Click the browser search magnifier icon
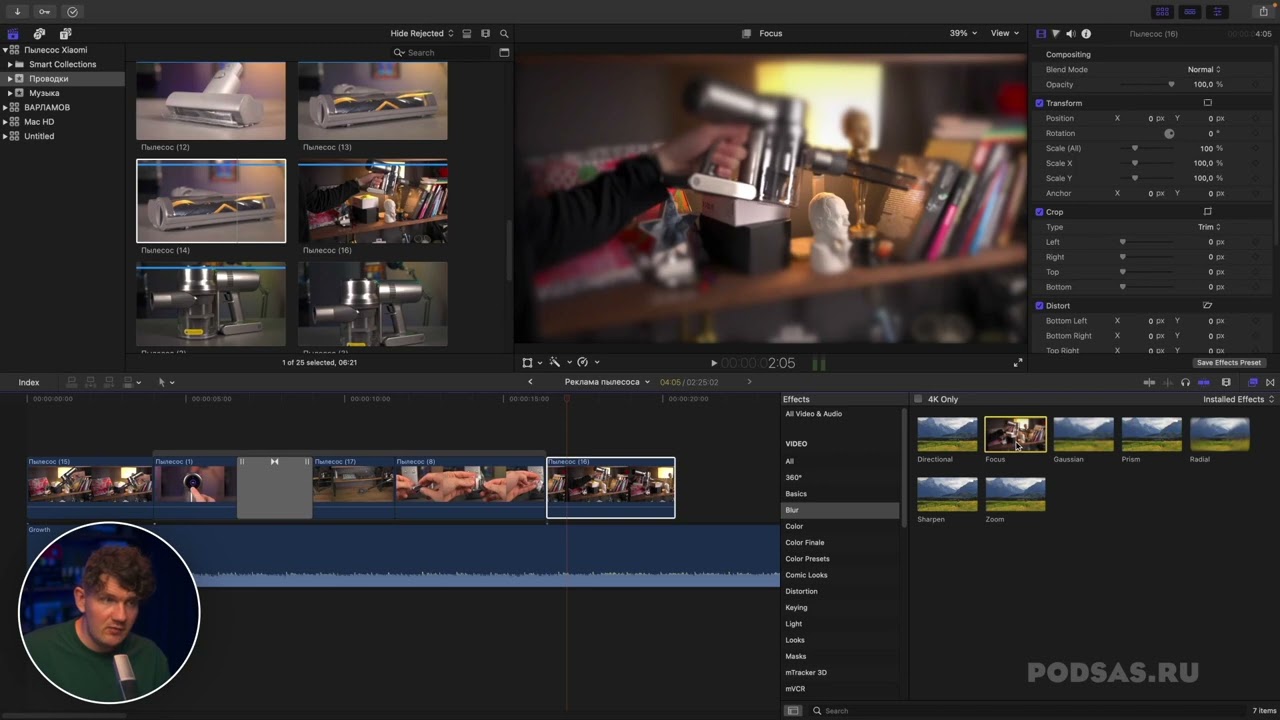 pos(504,34)
